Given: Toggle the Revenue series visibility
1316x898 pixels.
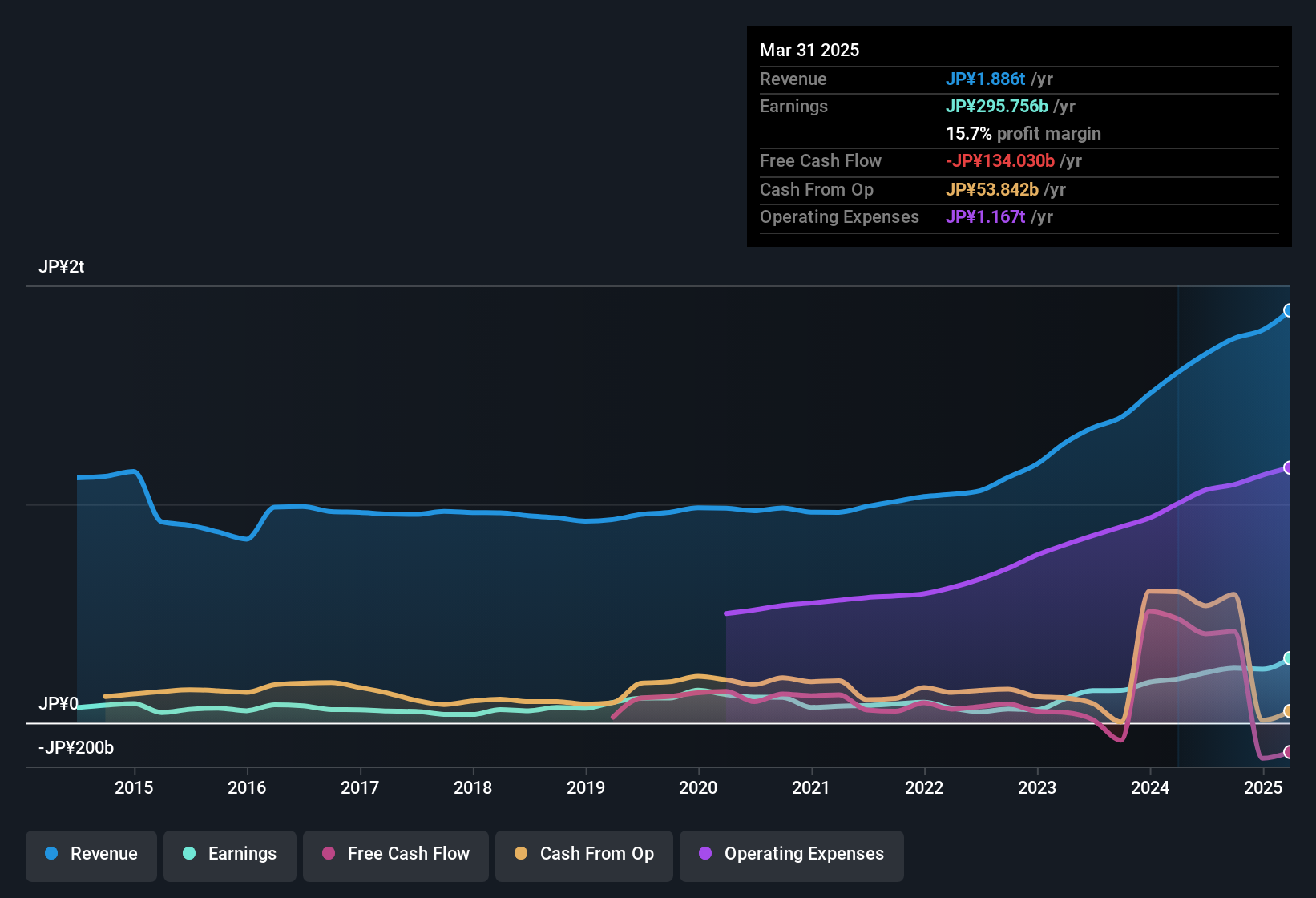Looking at the screenshot, I should (91, 854).
